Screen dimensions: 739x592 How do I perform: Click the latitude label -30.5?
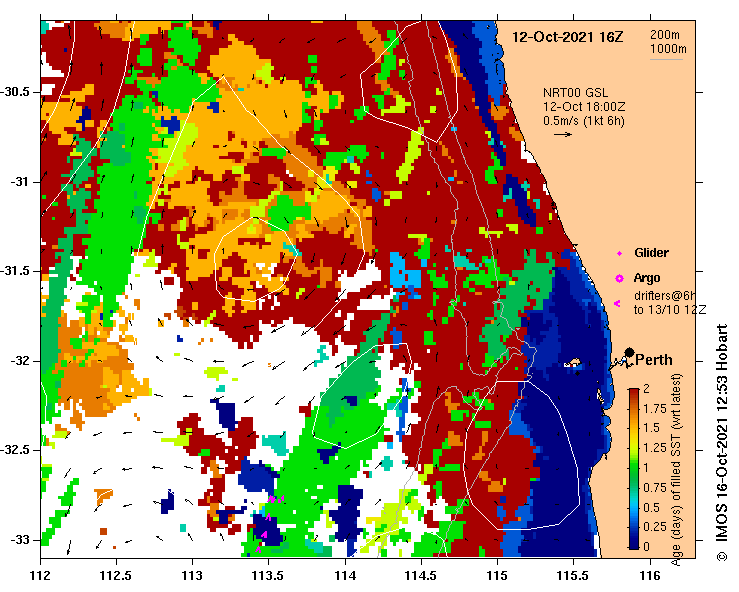click(15, 92)
